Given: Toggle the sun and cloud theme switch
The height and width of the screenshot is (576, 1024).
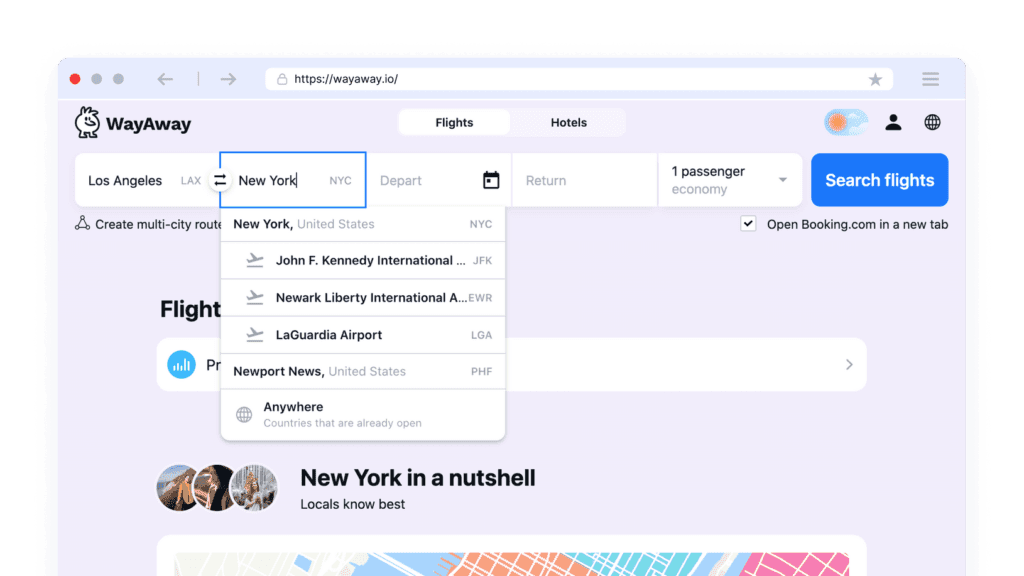Looking at the screenshot, I should coord(846,122).
